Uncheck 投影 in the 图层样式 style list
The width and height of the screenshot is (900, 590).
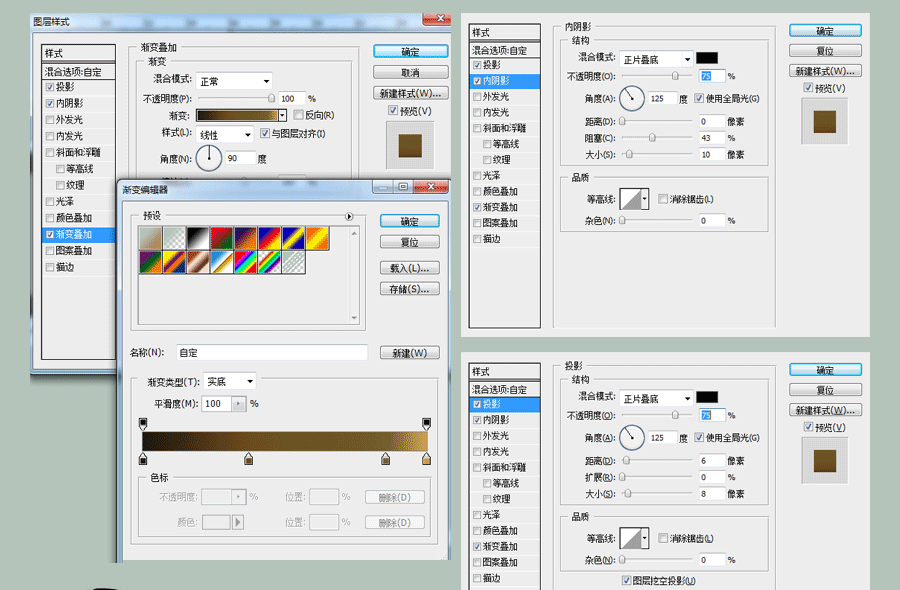50,87
